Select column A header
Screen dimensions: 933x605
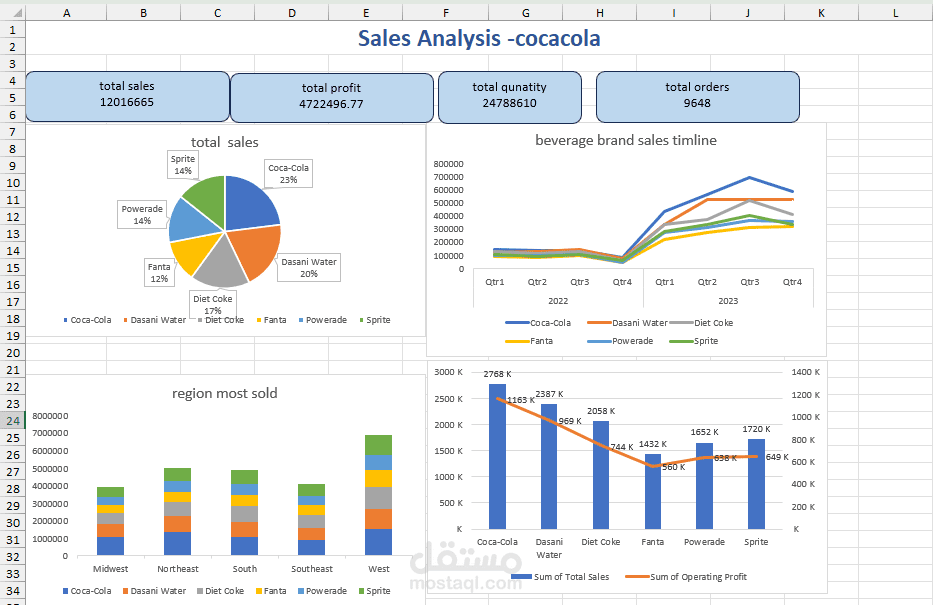click(x=67, y=12)
